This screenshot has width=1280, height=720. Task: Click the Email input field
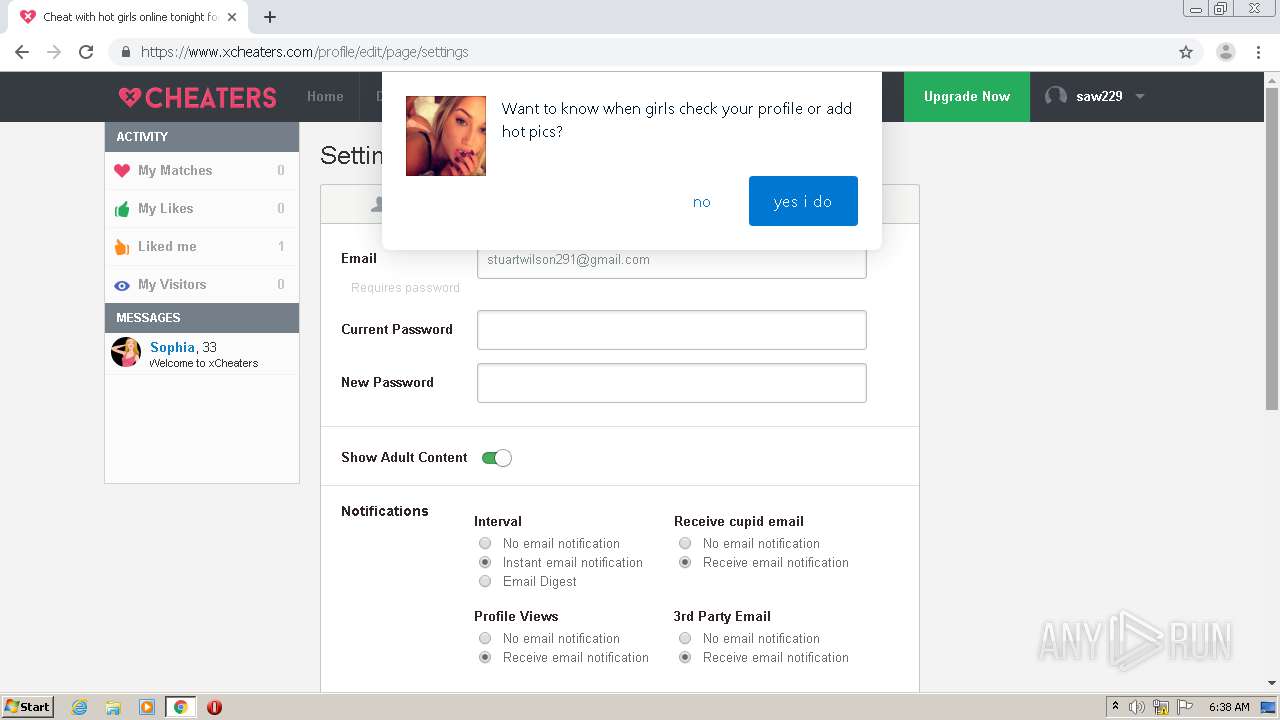click(x=672, y=262)
